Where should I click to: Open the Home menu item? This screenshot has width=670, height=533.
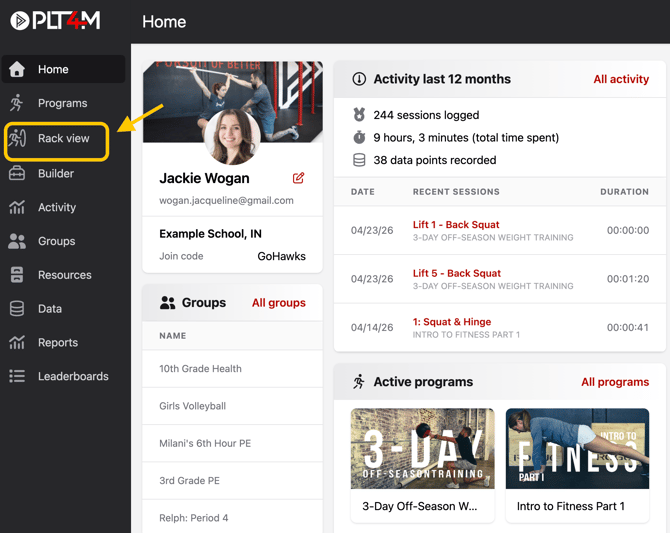64,69
